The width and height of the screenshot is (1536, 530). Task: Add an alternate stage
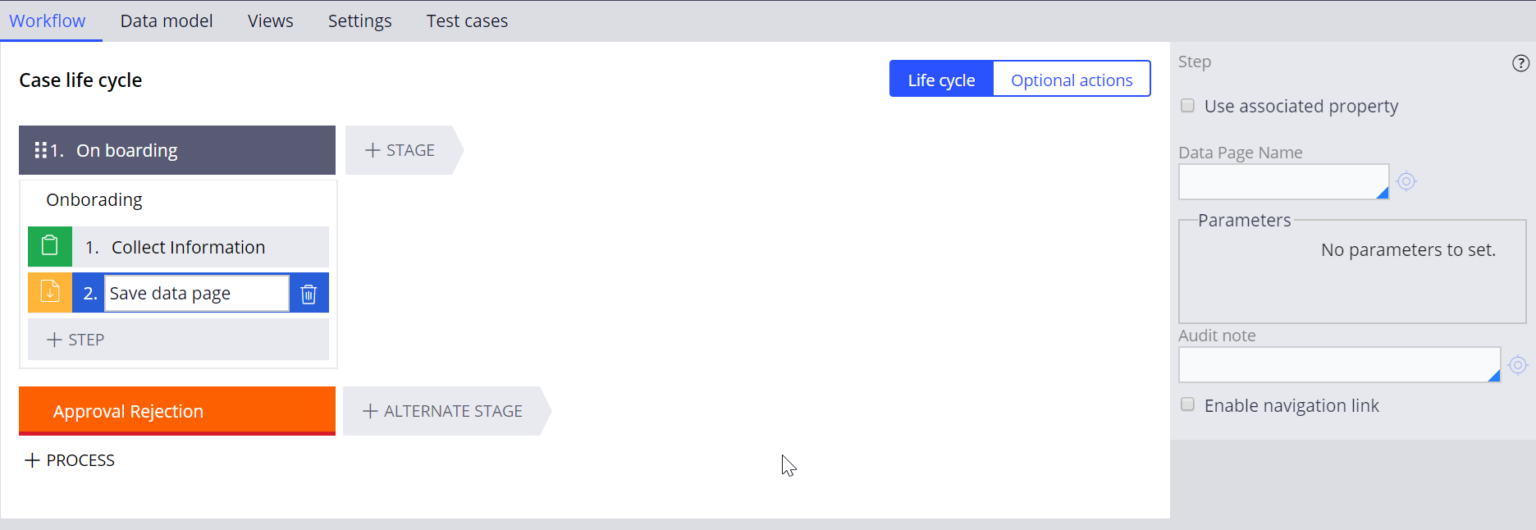[x=442, y=411]
